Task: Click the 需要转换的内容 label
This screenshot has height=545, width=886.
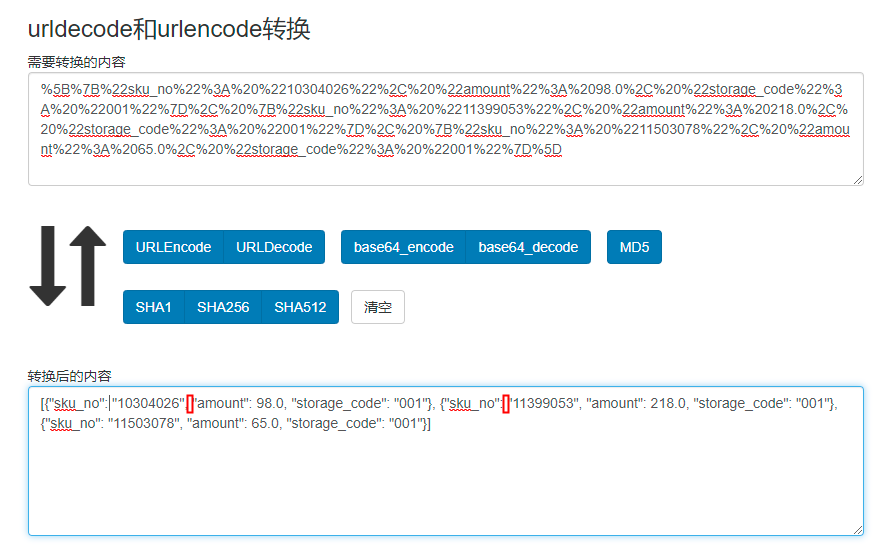Action: 76,62
